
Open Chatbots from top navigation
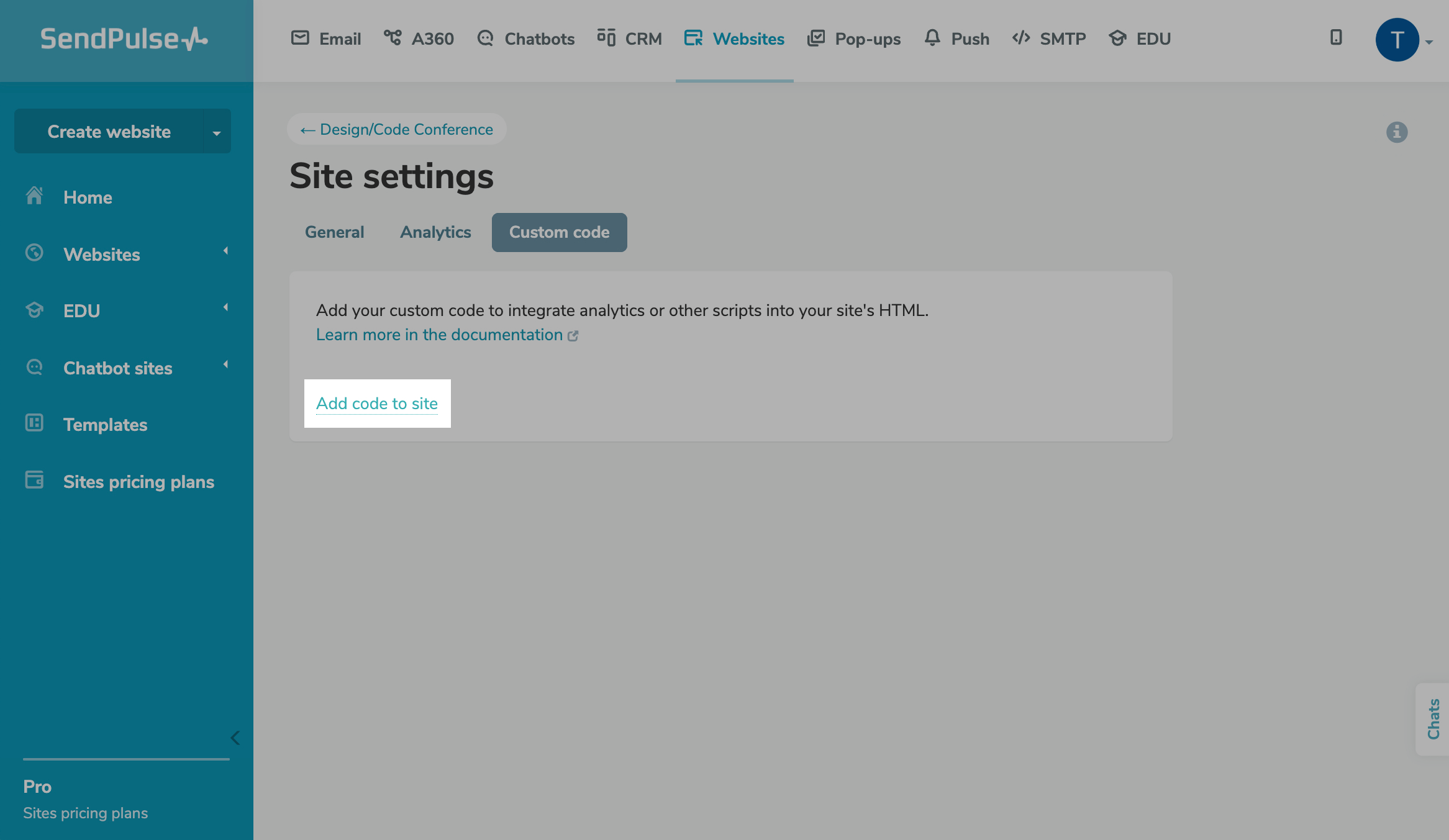526,38
